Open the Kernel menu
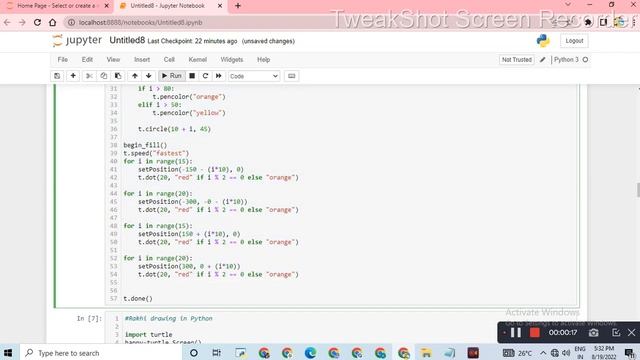Viewport: 640px width, 360px height. pos(198,60)
